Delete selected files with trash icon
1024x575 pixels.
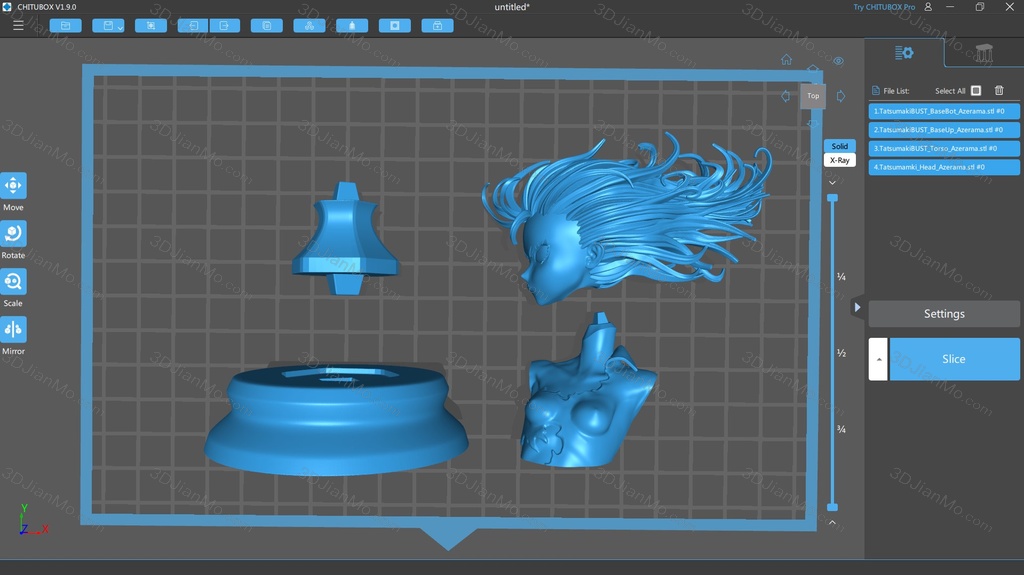click(999, 91)
